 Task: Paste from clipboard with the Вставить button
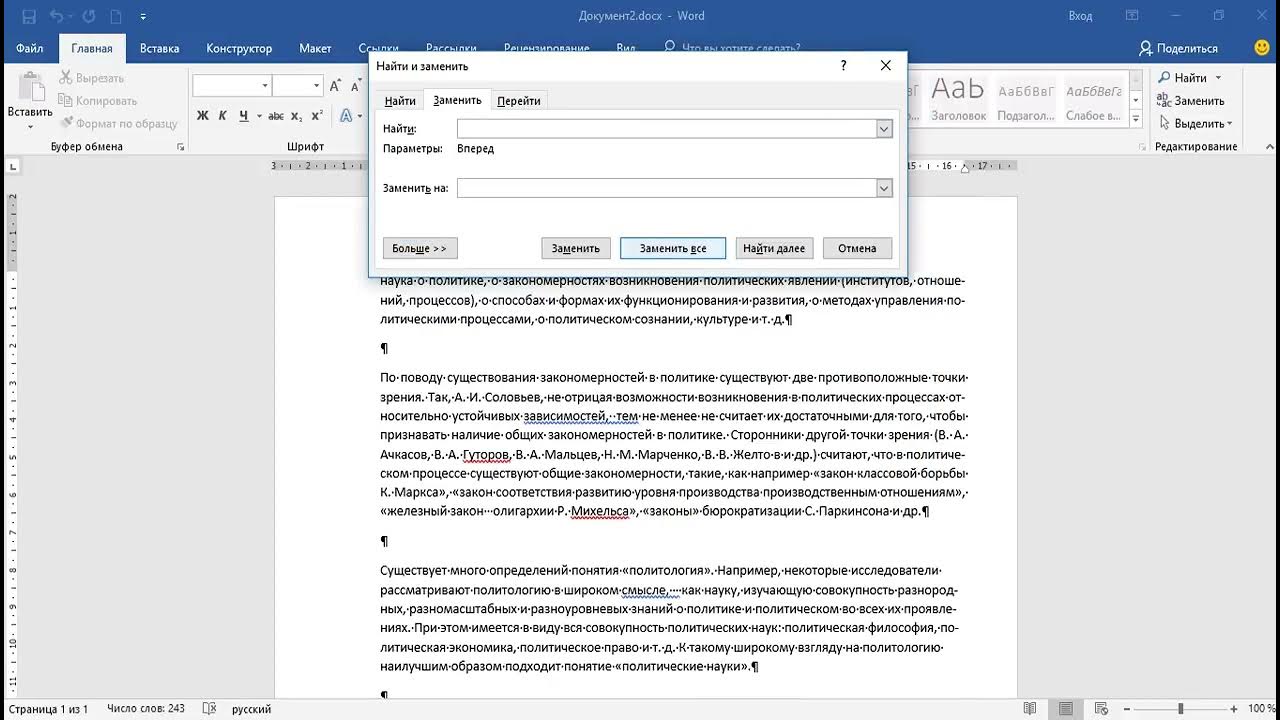click(x=30, y=95)
